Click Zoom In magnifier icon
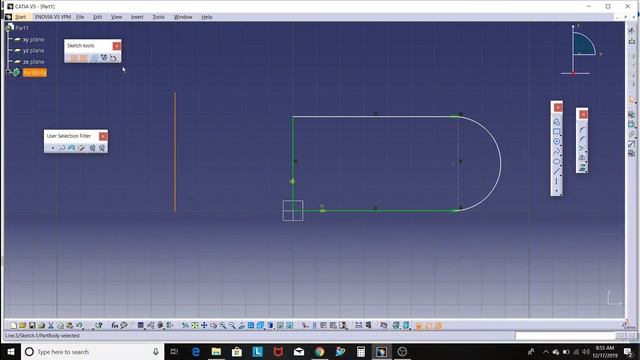The width and height of the screenshot is (640, 360). (x=223, y=325)
